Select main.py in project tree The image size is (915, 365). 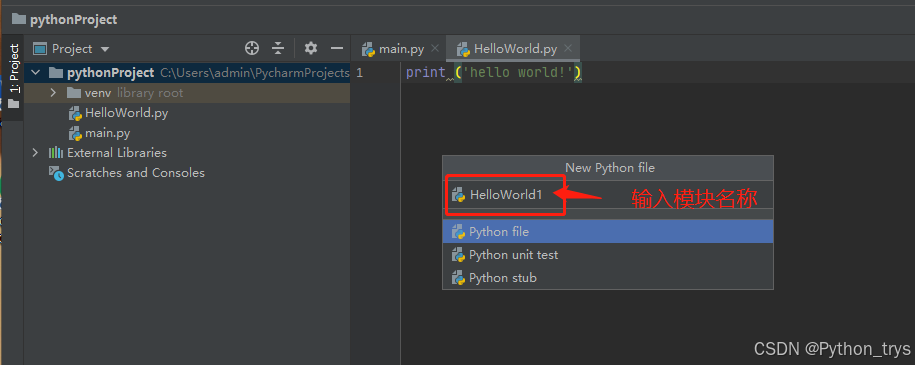pos(107,133)
